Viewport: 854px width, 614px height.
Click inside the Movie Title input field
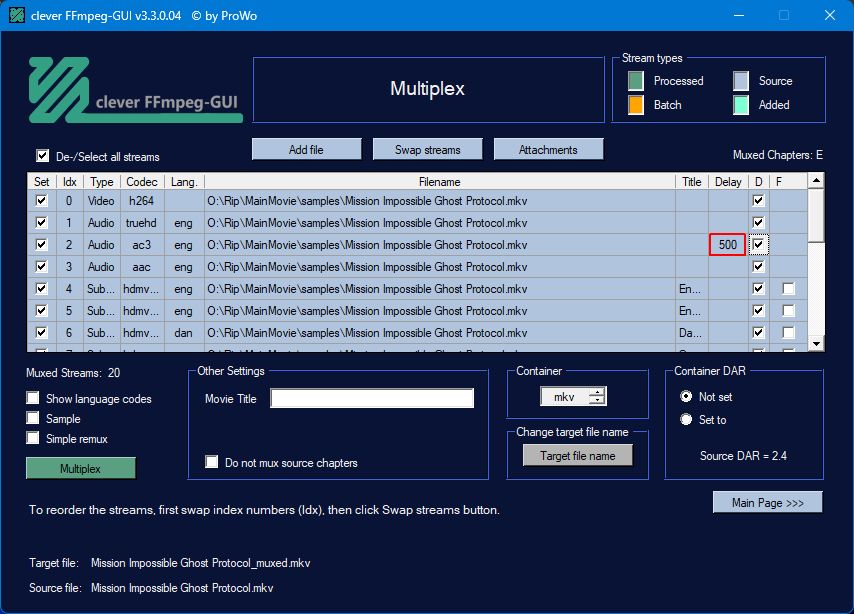point(372,398)
